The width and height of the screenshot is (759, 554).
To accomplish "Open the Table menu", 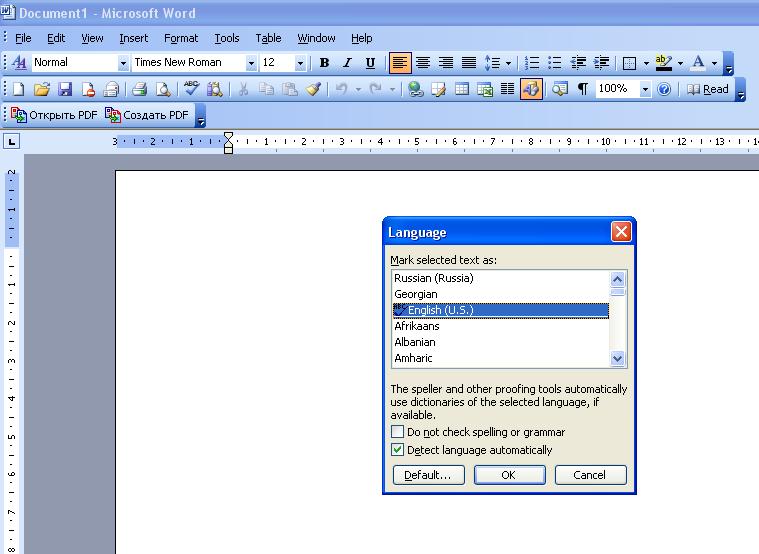I will 268,38.
